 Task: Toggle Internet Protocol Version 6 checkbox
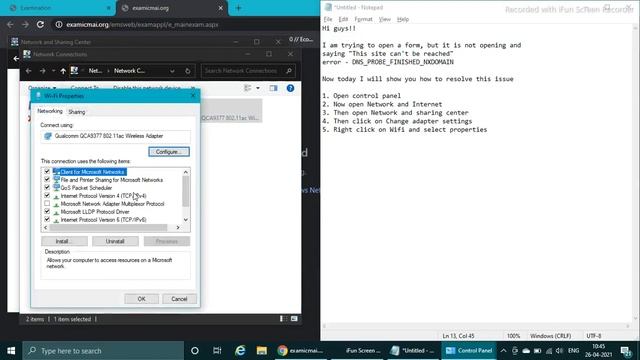click(47, 219)
